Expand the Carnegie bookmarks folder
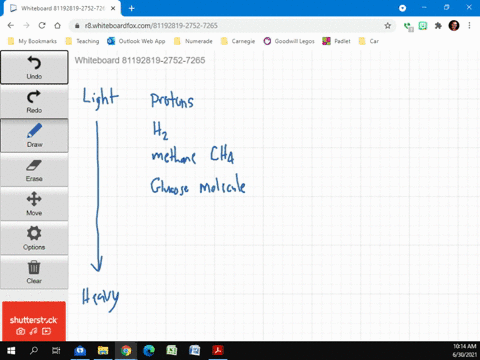Viewport: 480px width, 360px height. (238, 41)
